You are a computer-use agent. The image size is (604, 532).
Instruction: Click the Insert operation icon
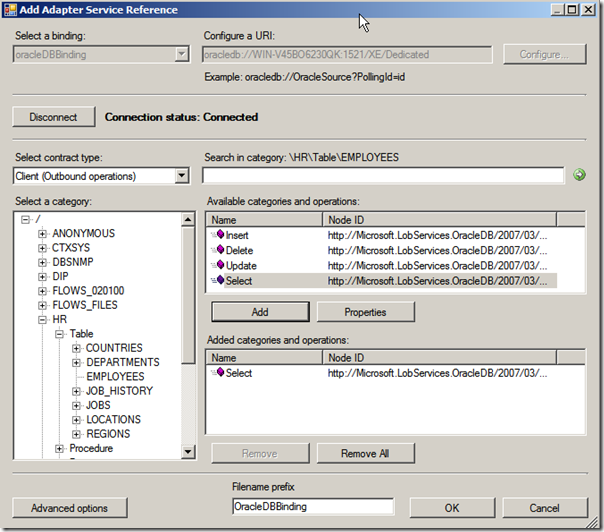217,235
